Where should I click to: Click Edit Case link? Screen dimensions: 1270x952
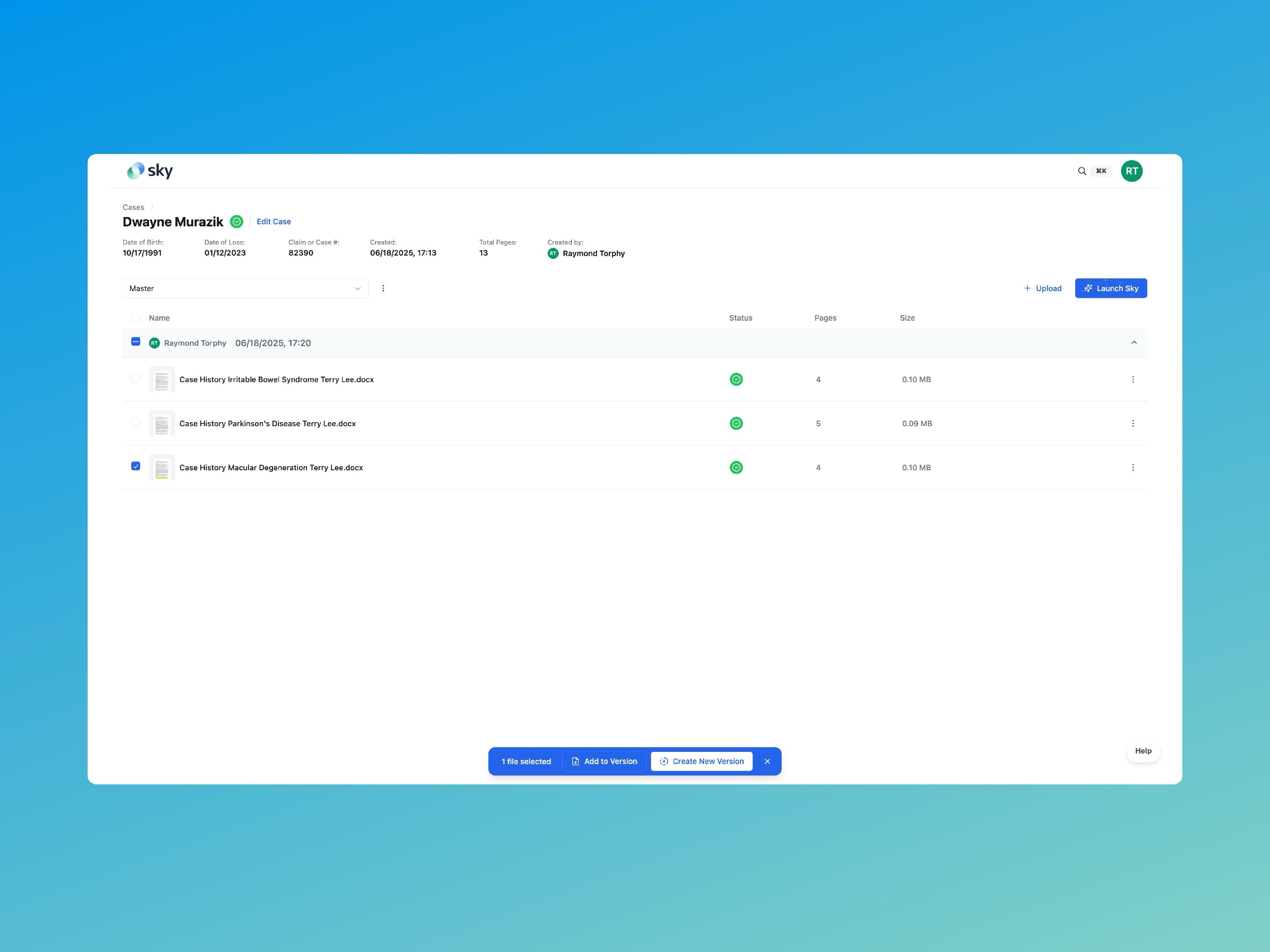click(273, 222)
